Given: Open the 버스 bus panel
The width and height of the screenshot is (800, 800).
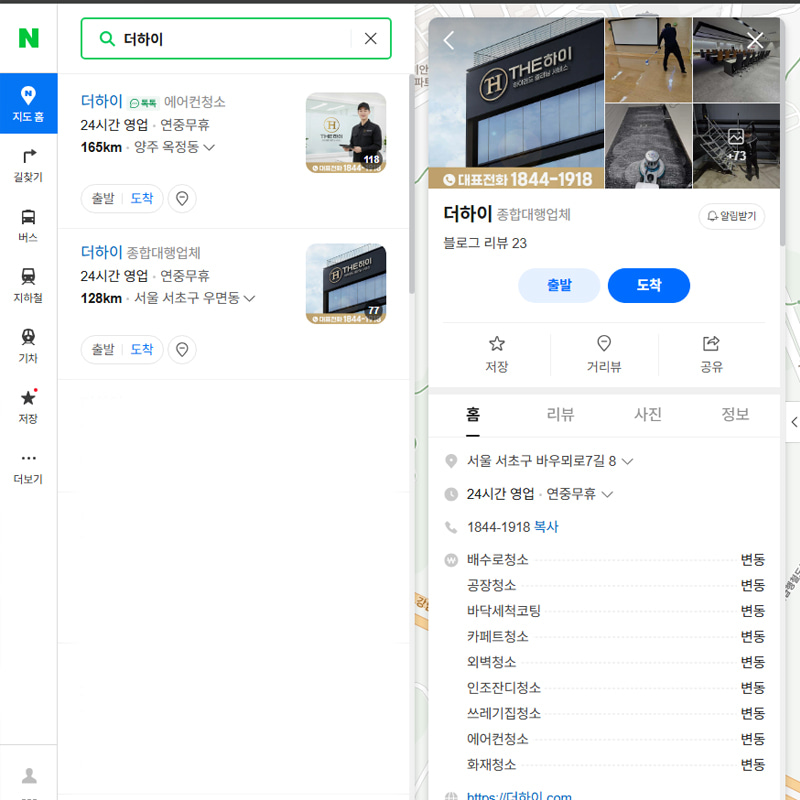Looking at the screenshot, I should point(29,226).
